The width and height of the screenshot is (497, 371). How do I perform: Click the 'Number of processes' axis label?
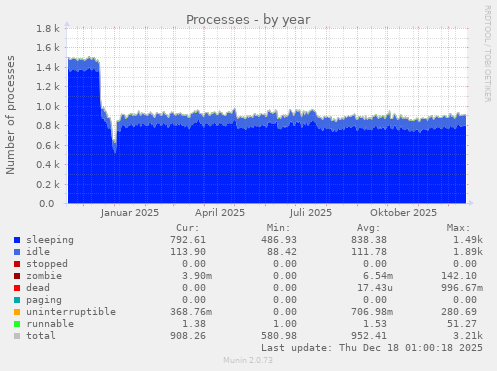(x=10, y=115)
